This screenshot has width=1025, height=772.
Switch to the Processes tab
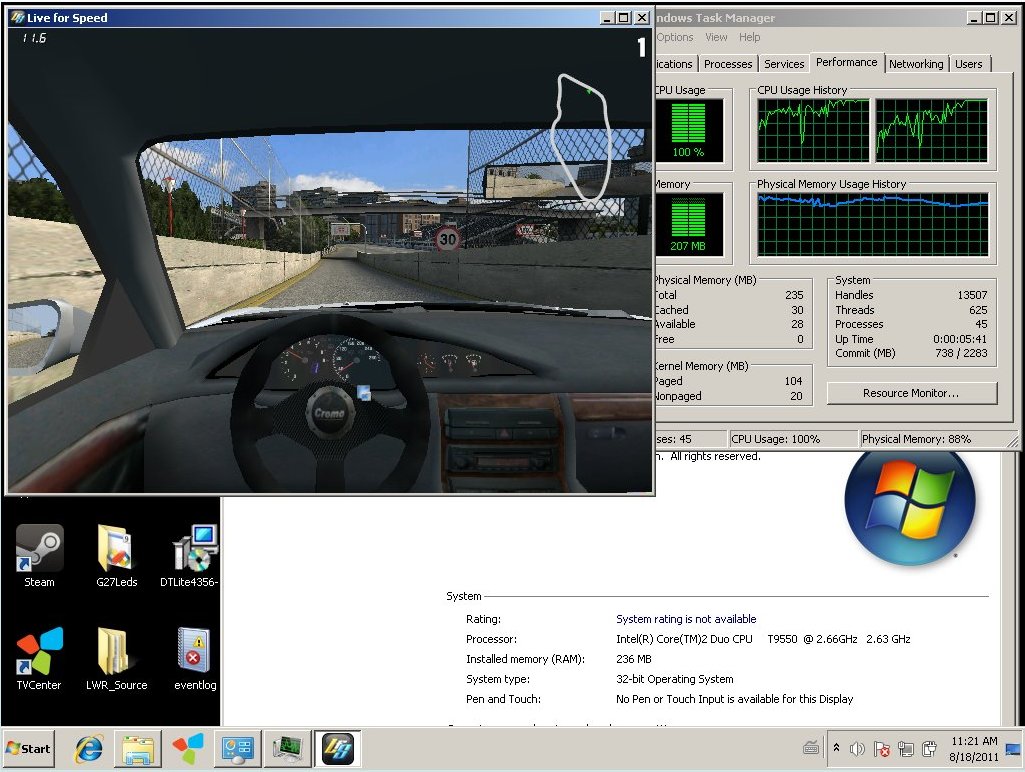click(728, 64)
